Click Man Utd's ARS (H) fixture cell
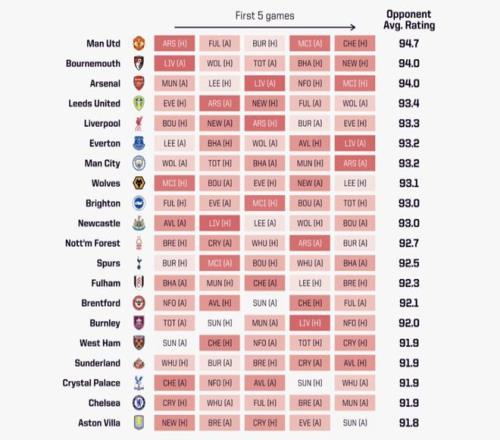Screen dimensions: 500x440 point(174,43)
